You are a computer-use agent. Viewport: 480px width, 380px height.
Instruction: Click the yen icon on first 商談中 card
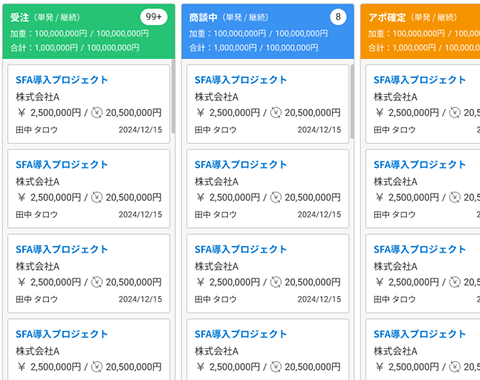click(201, 113)
